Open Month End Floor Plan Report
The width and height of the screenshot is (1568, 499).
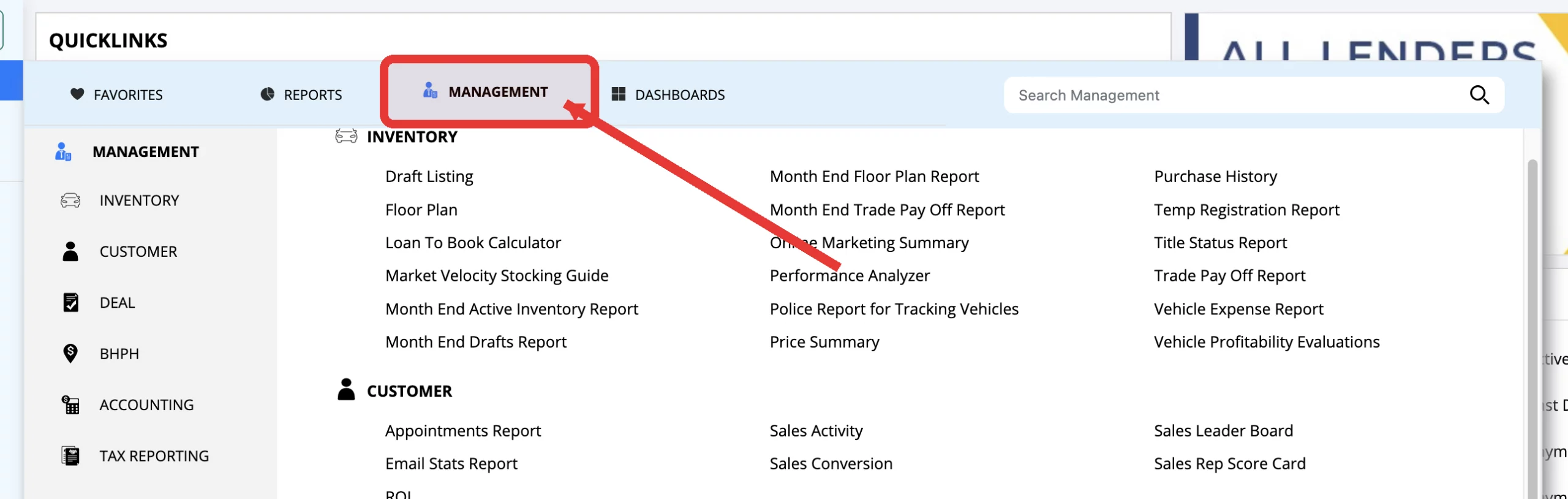(875, 177)
